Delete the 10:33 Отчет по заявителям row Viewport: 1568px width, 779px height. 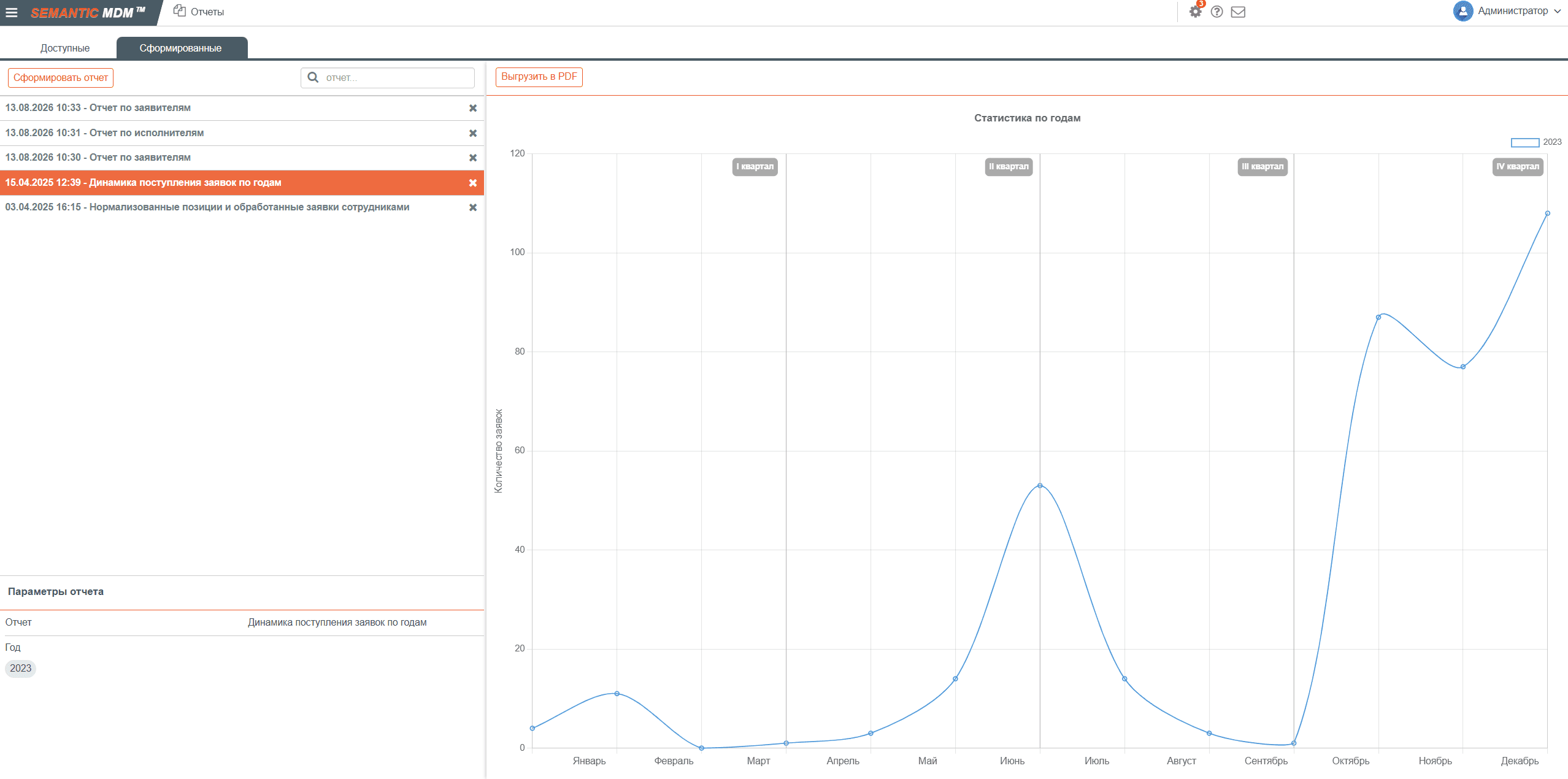click(x=473, y=108)
